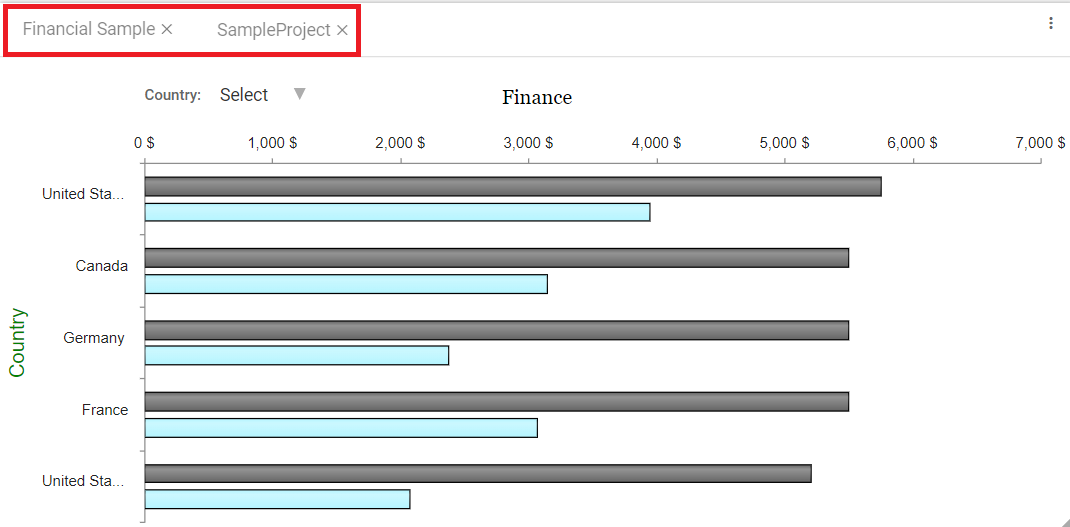Select the Canada axis label

102,266
